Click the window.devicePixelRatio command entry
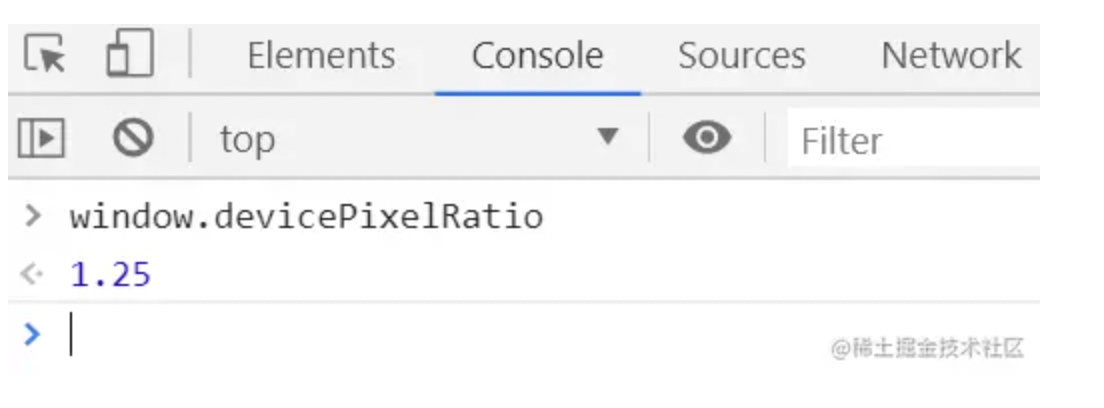Image resolution: width=1104 pixels, height=408 pixels. (x=306, y=216)
